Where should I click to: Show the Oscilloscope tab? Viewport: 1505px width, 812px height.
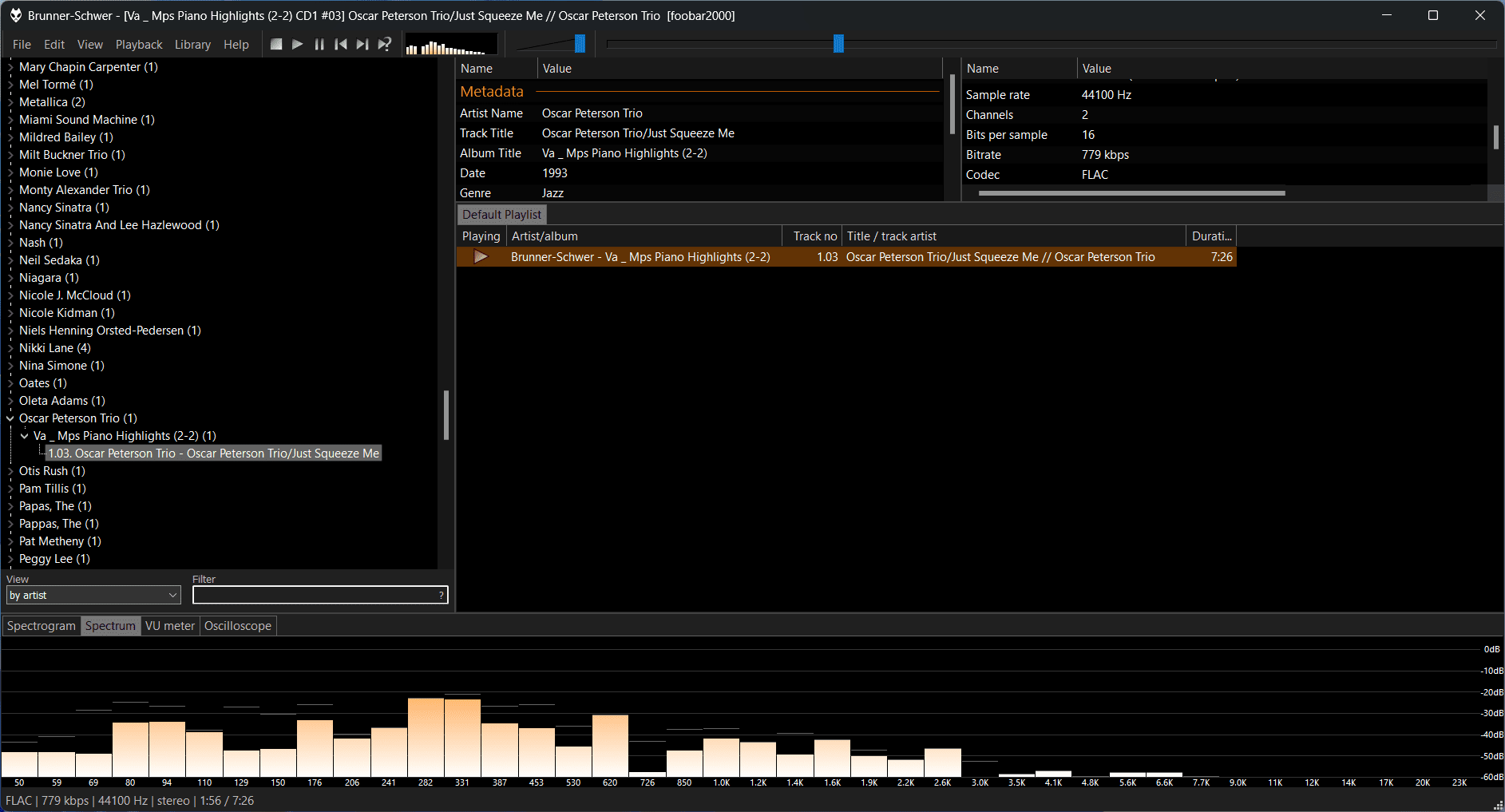coord(238,626)
